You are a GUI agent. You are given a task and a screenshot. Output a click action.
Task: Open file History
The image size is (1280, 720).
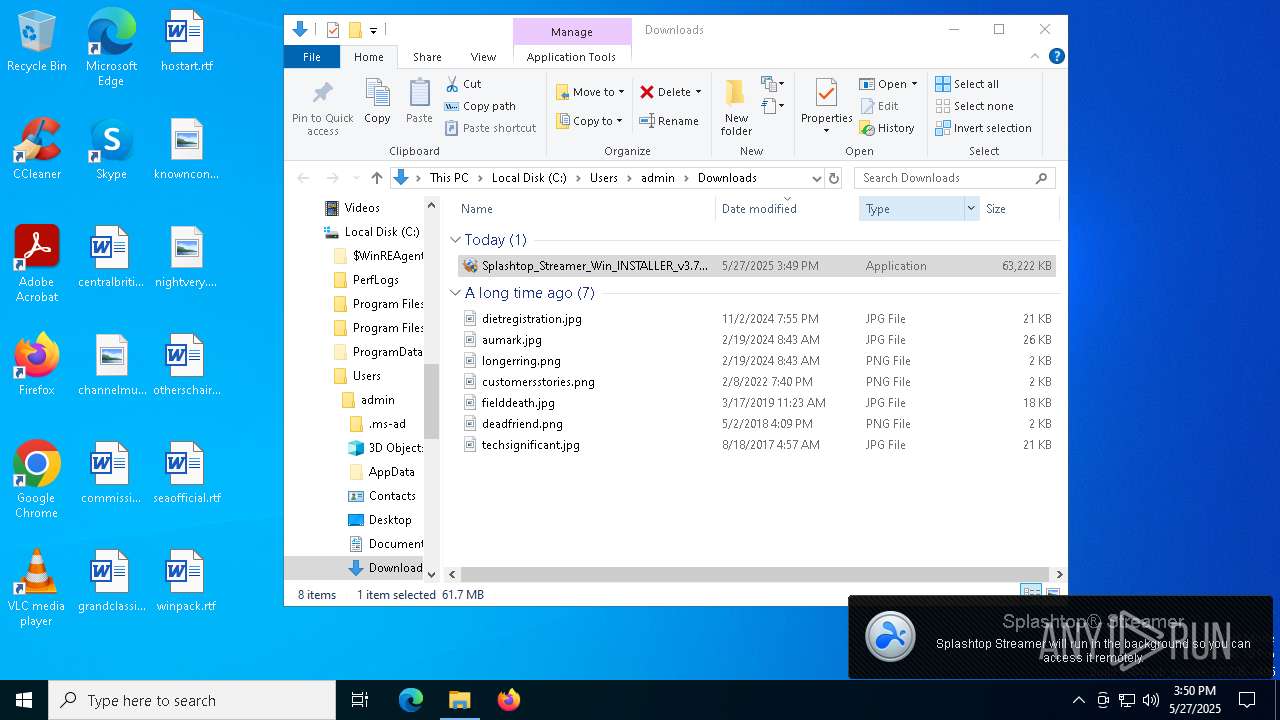[x=887, y=128]
